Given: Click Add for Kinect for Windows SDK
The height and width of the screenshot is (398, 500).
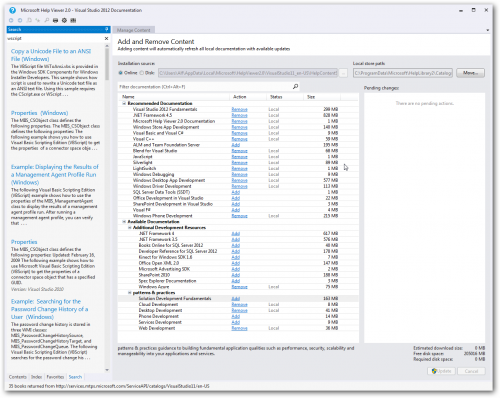Looking at the screenshot, I should coord(236,257).
